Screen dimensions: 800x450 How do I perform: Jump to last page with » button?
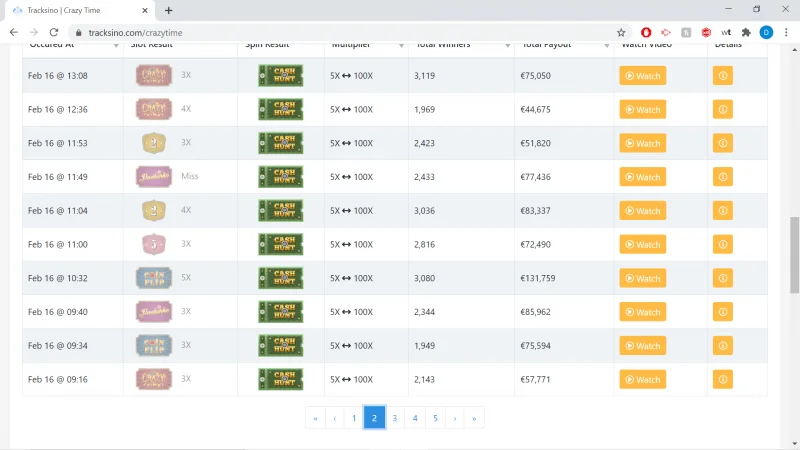[474, 418]
